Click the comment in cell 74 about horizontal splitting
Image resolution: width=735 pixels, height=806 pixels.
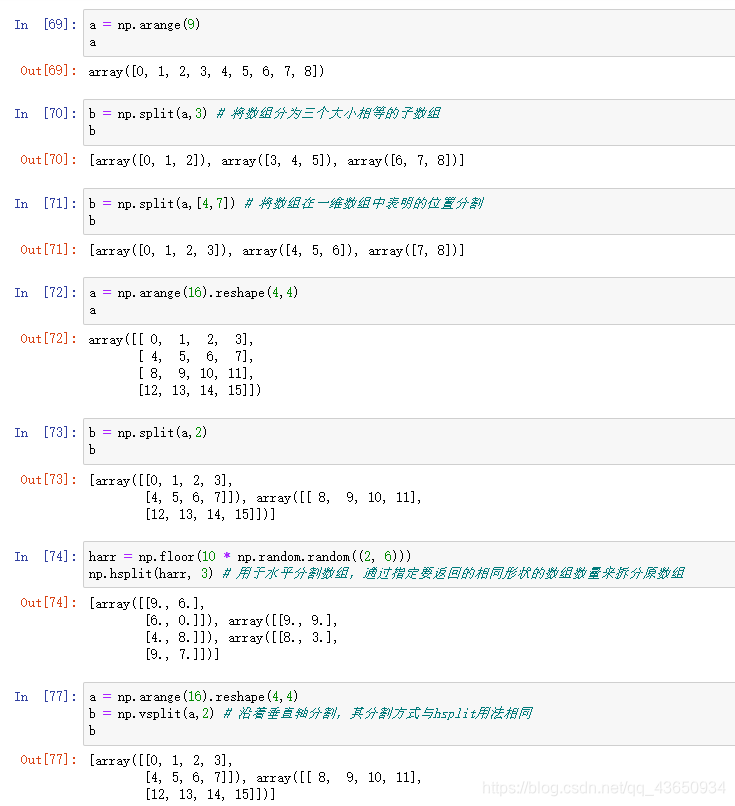point(453,573)
